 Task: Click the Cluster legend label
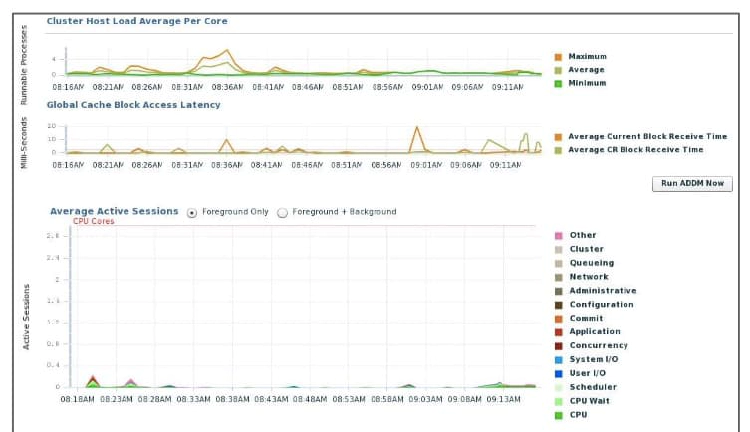(x=586, y=249)
